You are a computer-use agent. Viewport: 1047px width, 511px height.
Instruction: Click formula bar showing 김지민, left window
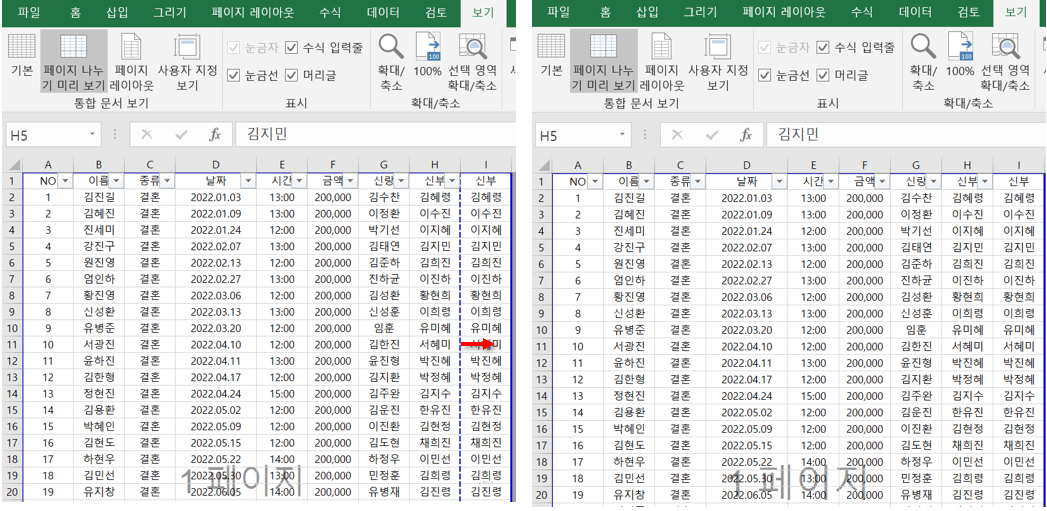[x=376, y=135]
